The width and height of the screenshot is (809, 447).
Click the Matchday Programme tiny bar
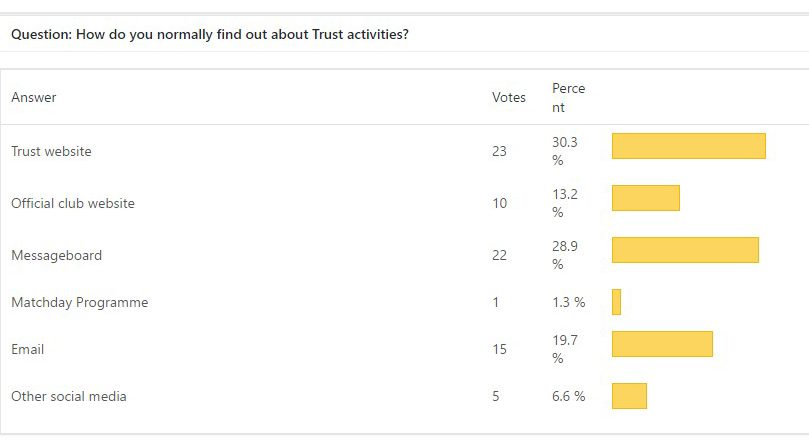pos(616,302)
